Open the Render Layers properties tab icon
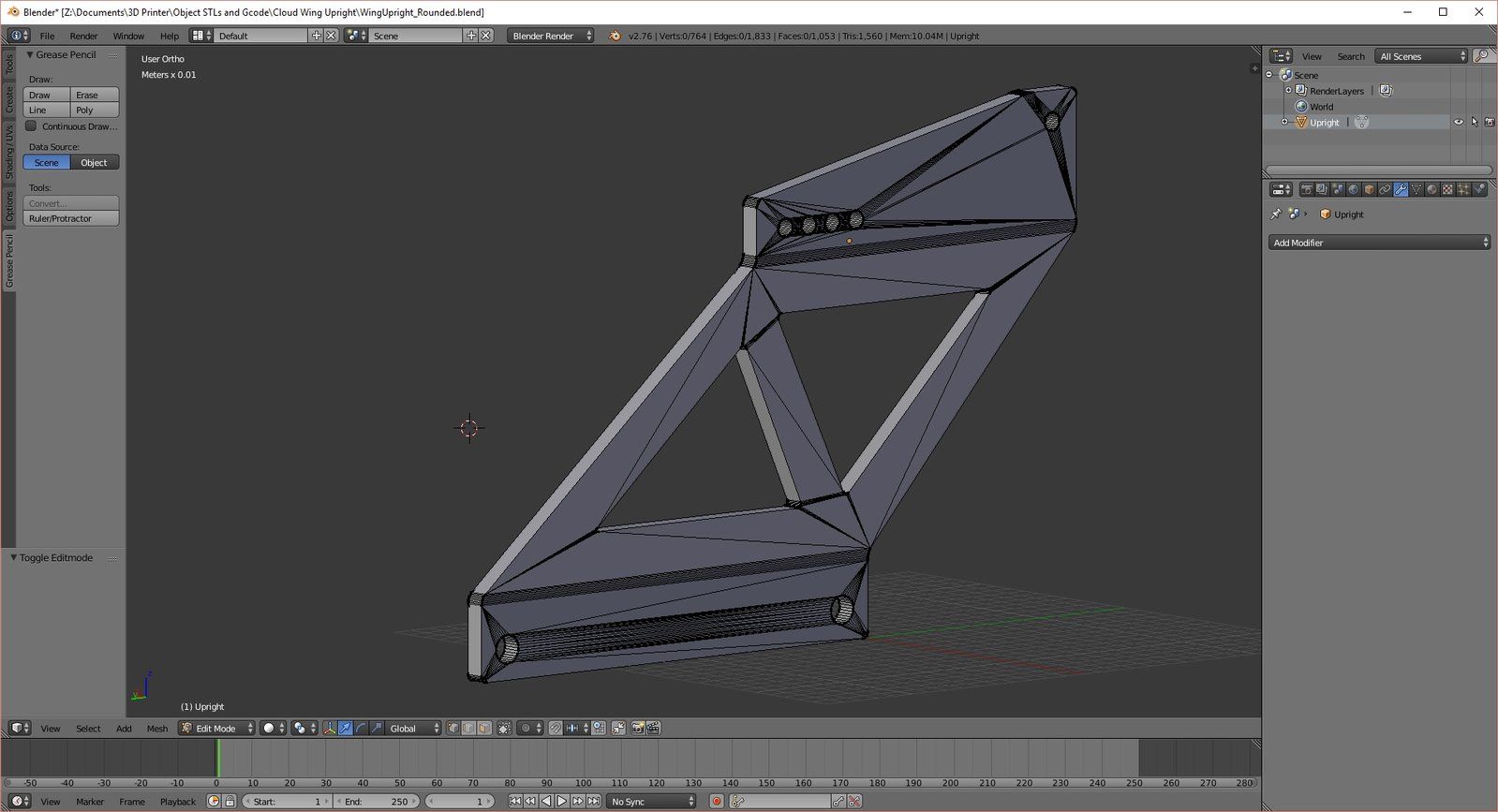 [x=1322, y=189]
